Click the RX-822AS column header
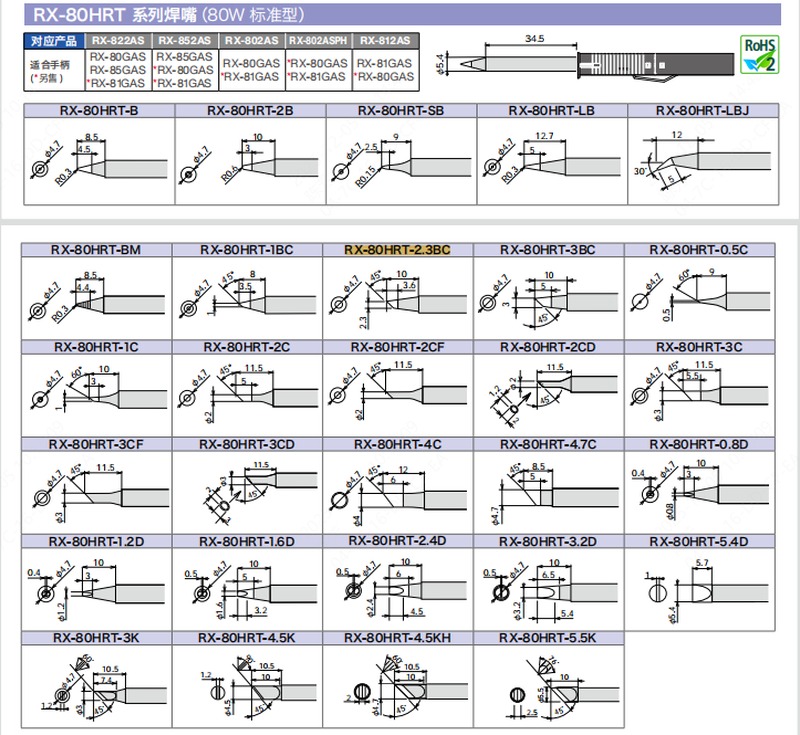Screen dimensions: 800x735 (x=119, y=41)
